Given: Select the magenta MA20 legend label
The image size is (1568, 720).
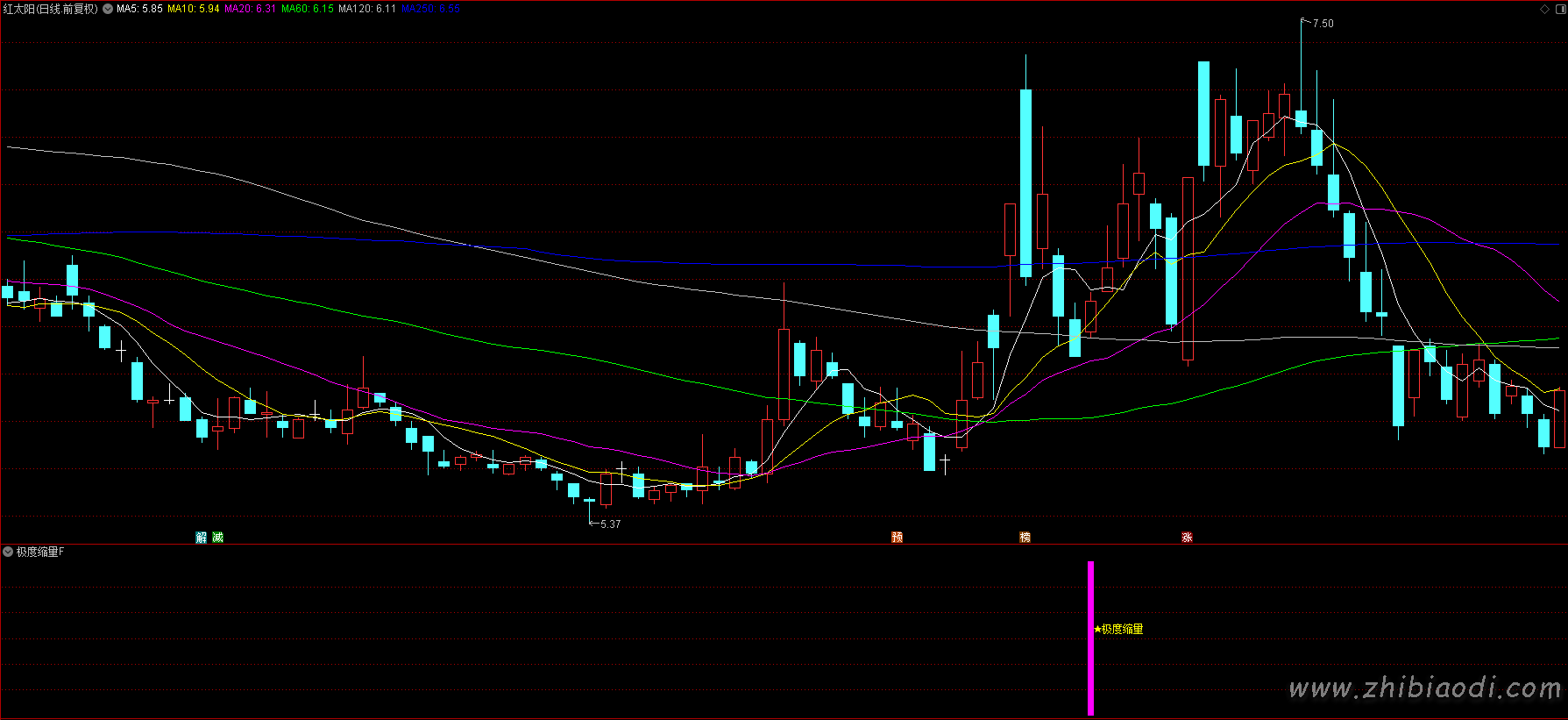Looking at the screenshot, I should point(250,9).
